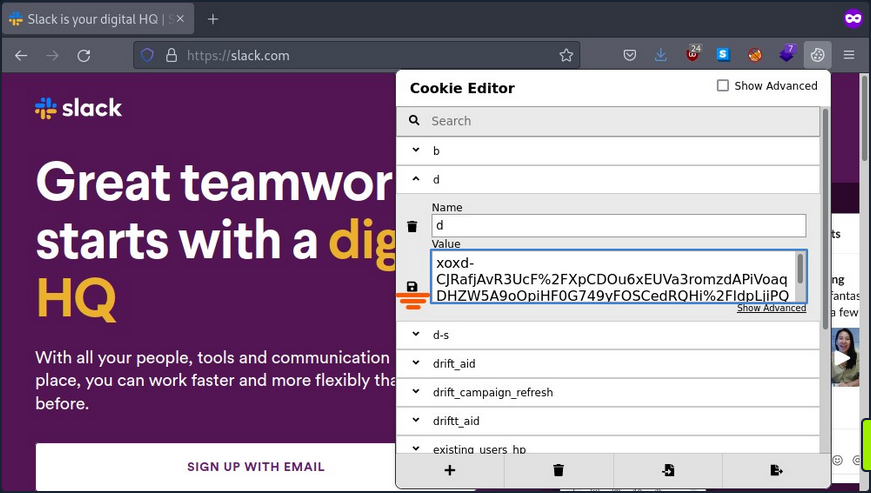871x493 pixels.
Task: Delete the 'd' cookie with its trash icon
Action: 412,227
